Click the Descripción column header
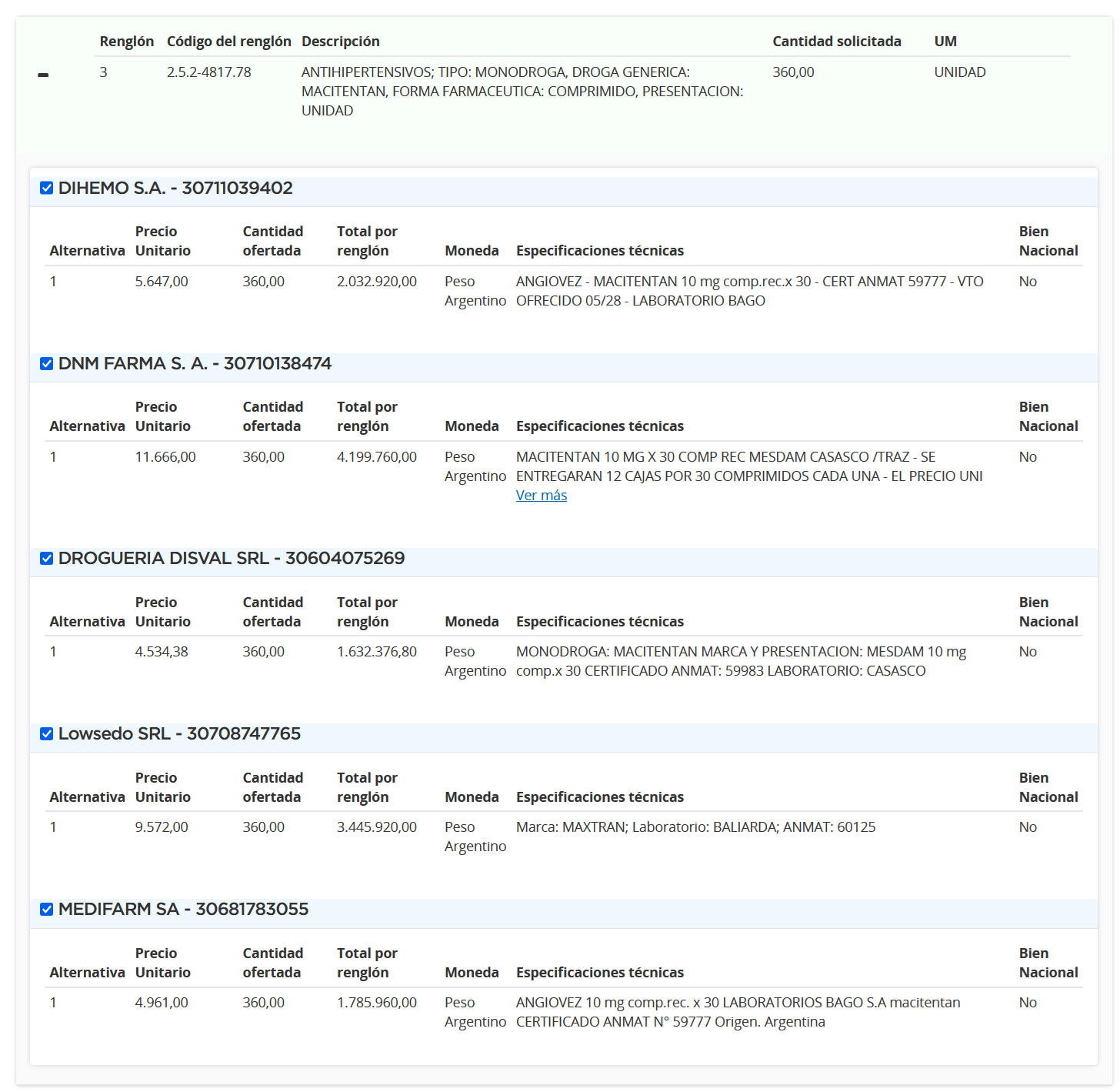This screenshot has width=1120, height=1092. pyautogui.click(x=341, y=42)
